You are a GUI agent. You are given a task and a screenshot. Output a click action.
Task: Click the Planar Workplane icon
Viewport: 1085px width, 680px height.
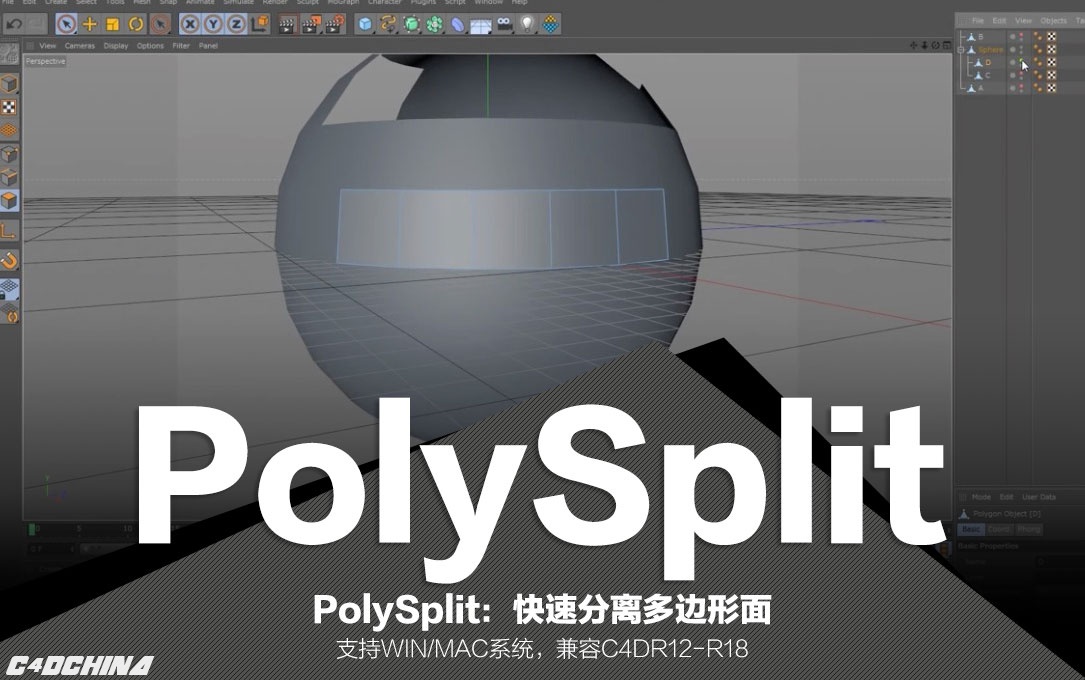point(9,313)
